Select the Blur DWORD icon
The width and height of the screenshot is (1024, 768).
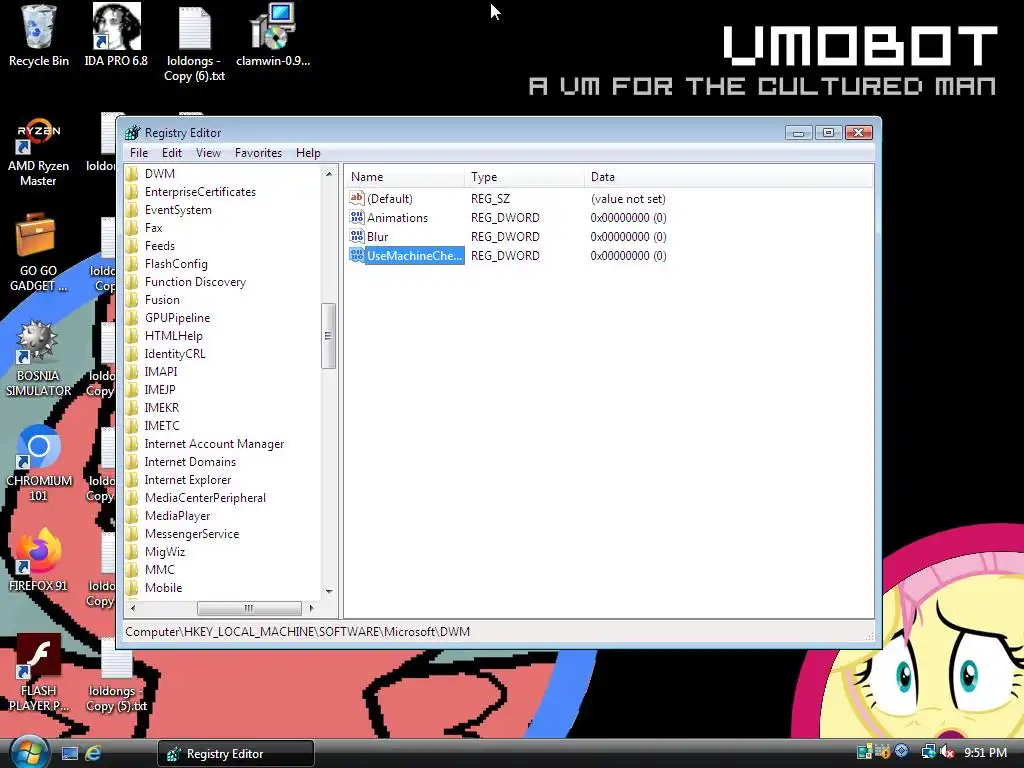357,236
